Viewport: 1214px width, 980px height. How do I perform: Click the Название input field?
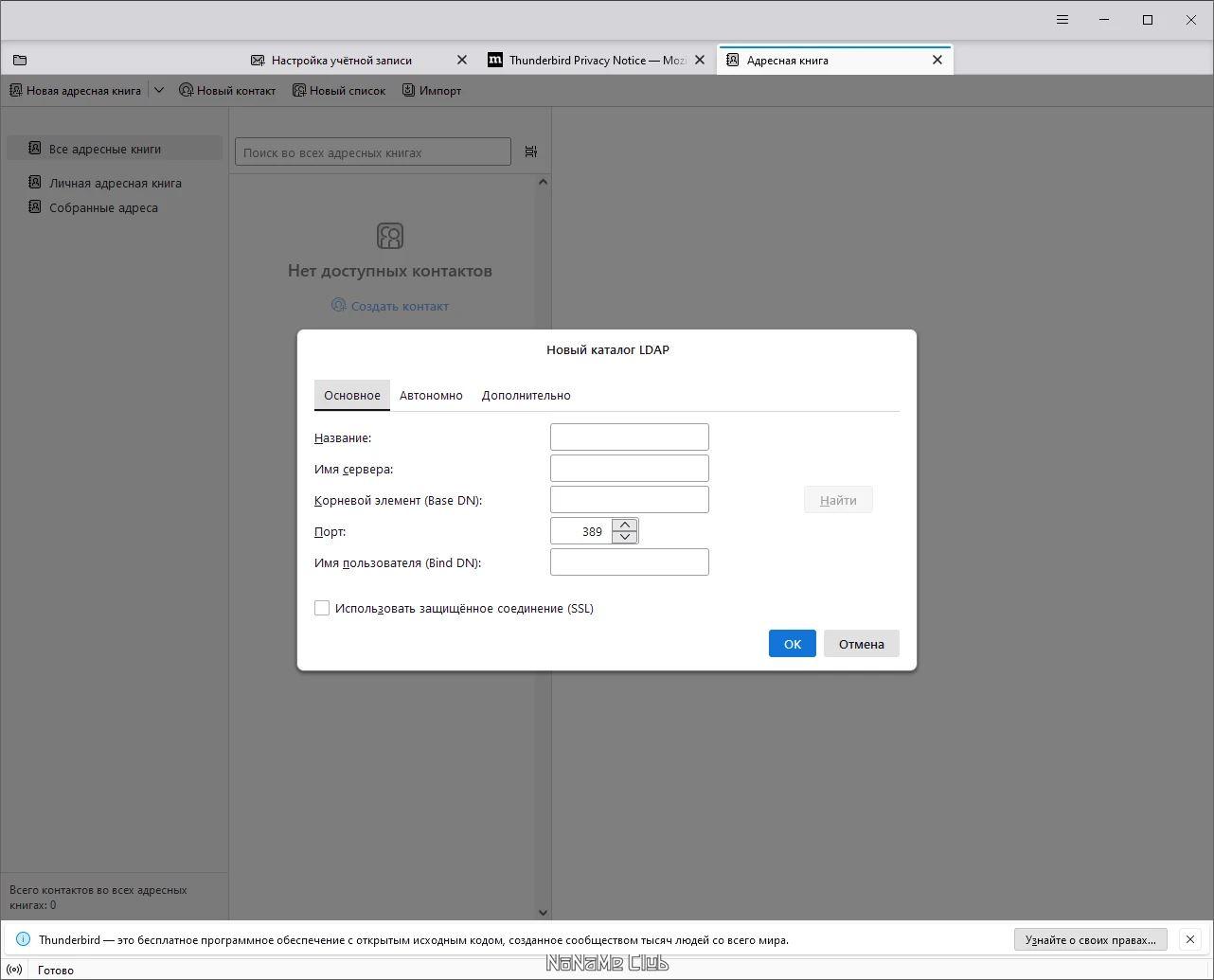tap(630, 437)
